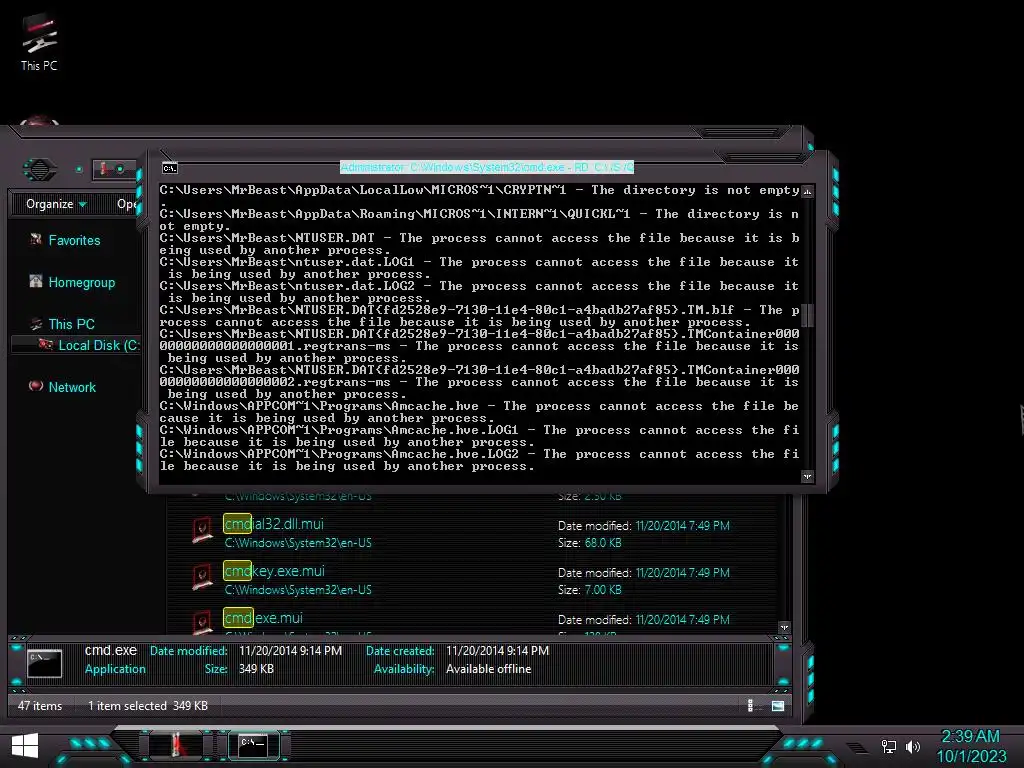Image resolution: width=1024 pixels, height=768 pixels.
Task: Click the cmd window scroll up arrow
Action: coord(807,191)
